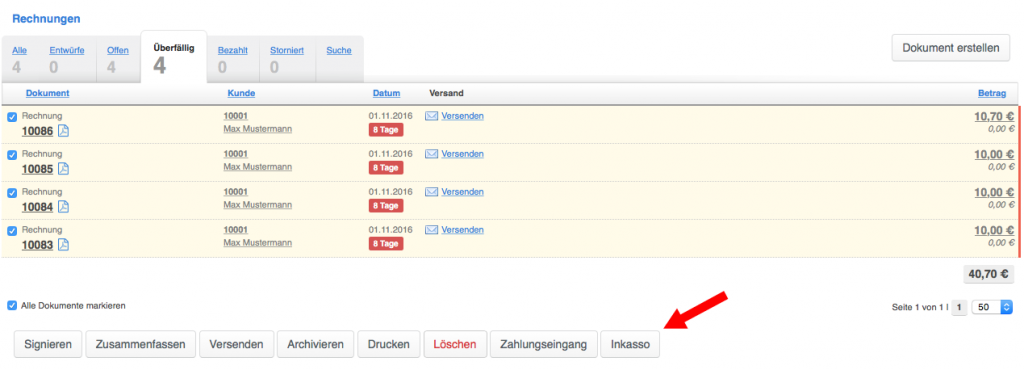
Task: Click Dokument erstellen button
Action: point(951,48)
